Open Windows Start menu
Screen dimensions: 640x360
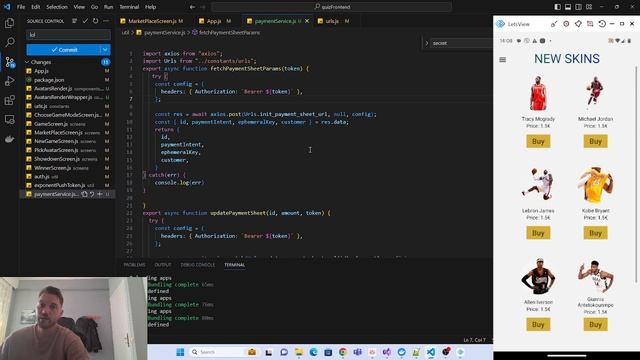click(x=180, y=352)
